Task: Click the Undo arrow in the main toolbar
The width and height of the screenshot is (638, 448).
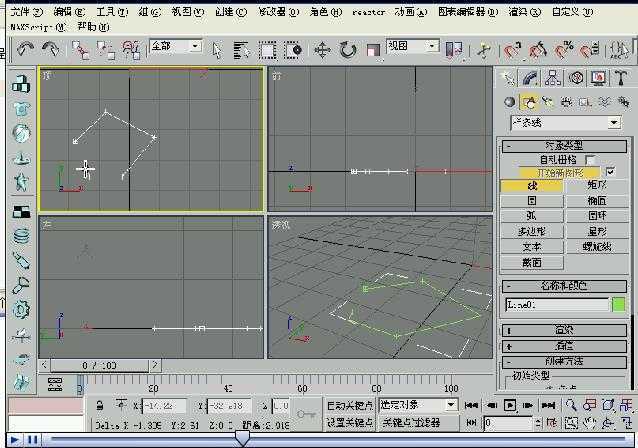Action: (x=25, y=49)
